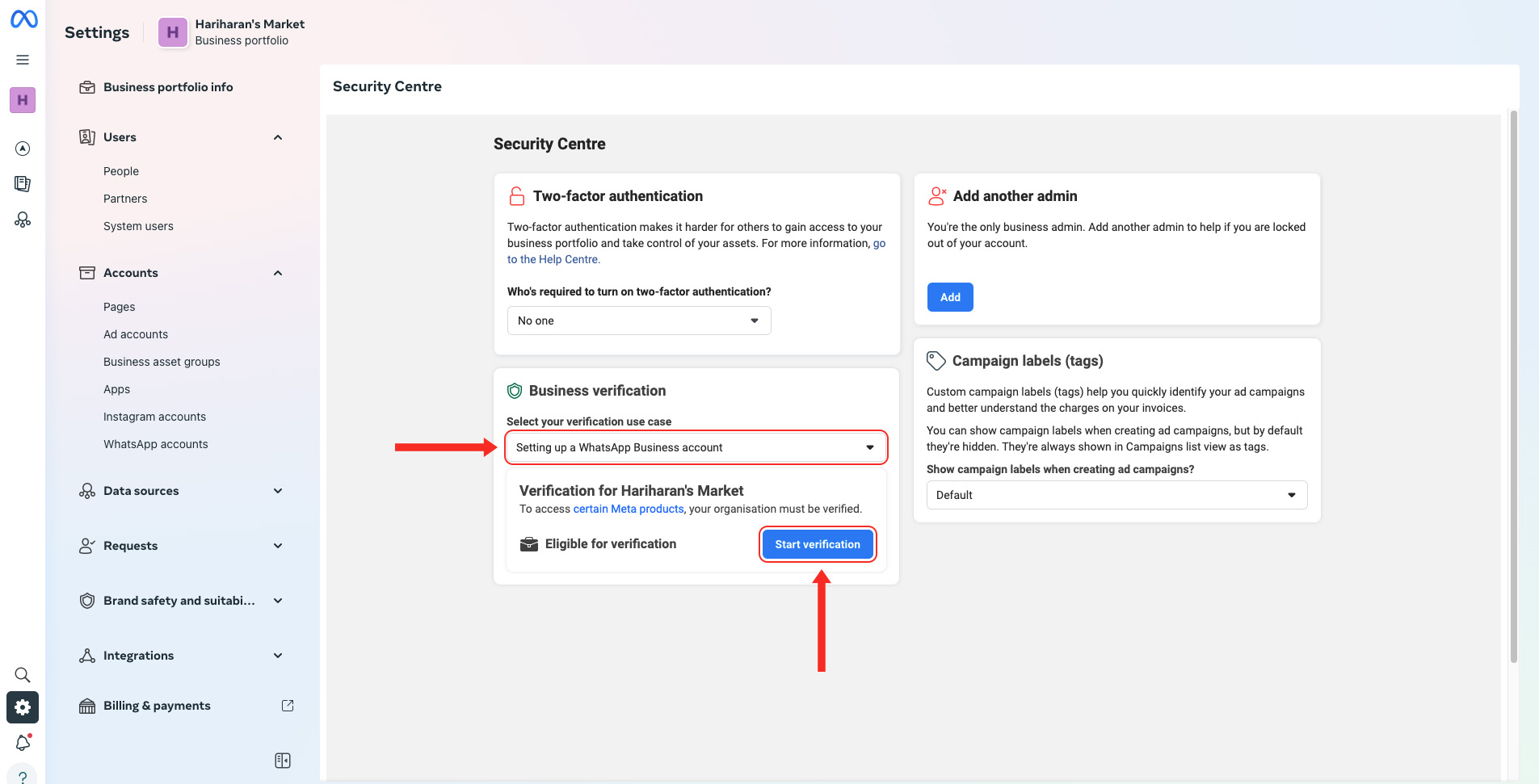Click the Billing external link icon
This screenshot has height=784, width=1539.
(288, 706)
